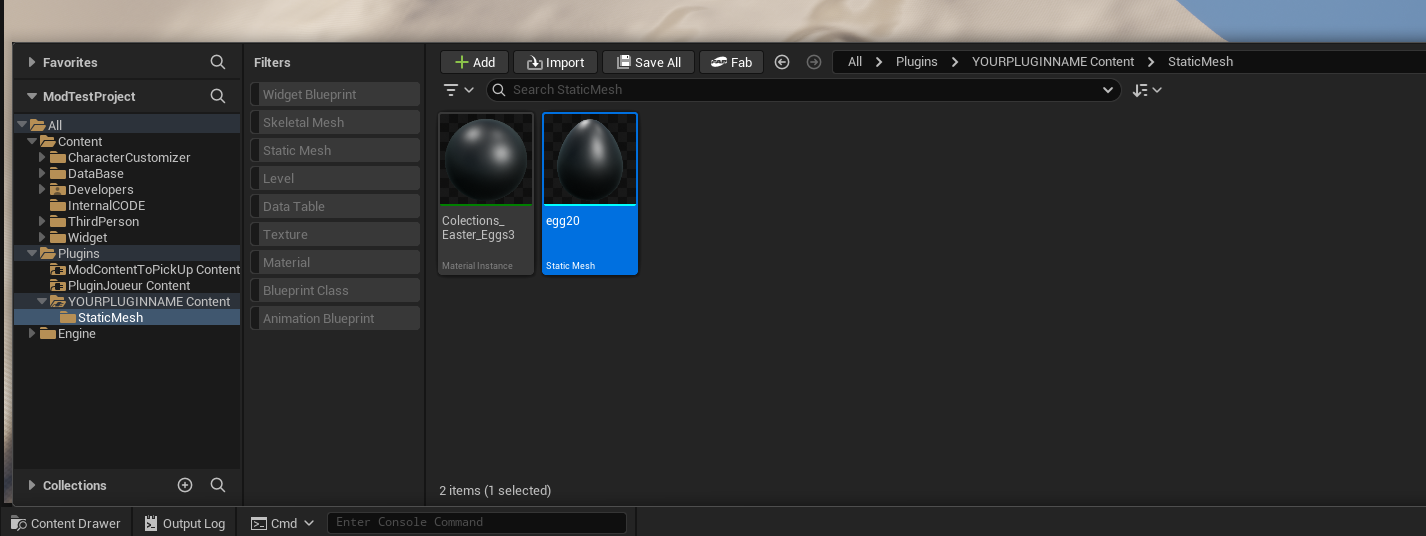Image resolution: width=1426 pixels, height=536 pixels.
Task: Expand the ThirdPerson folder arrow
Action: (x=42, y=221)
